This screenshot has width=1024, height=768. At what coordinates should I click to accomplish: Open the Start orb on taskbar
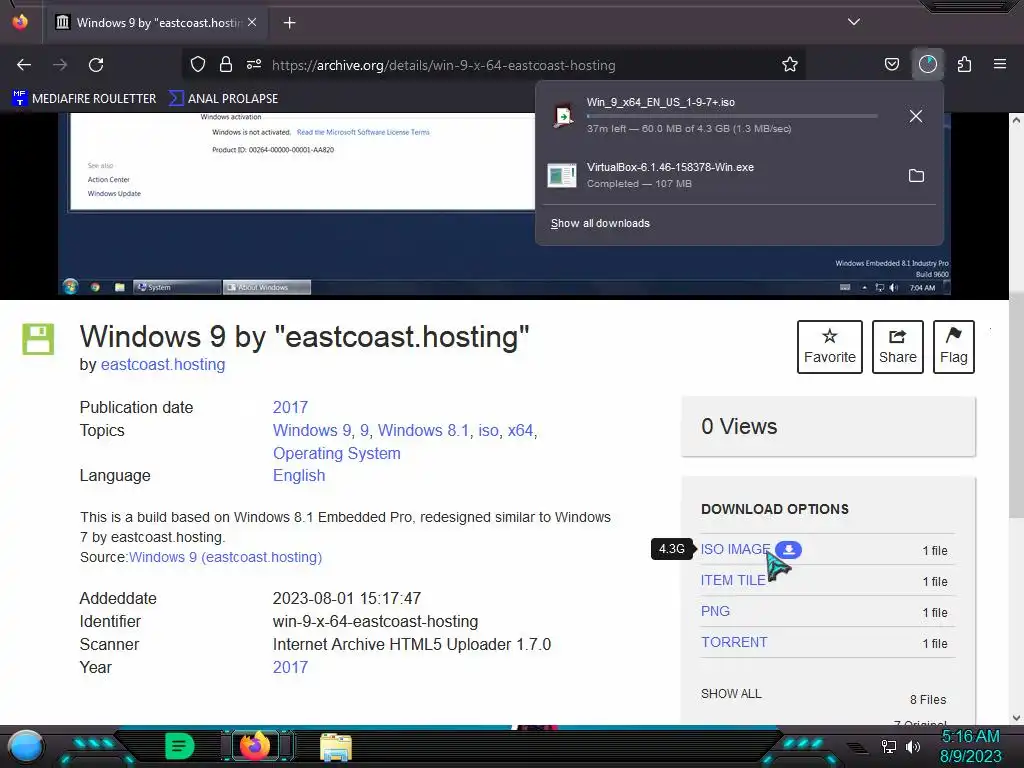[x=26, y=747]
